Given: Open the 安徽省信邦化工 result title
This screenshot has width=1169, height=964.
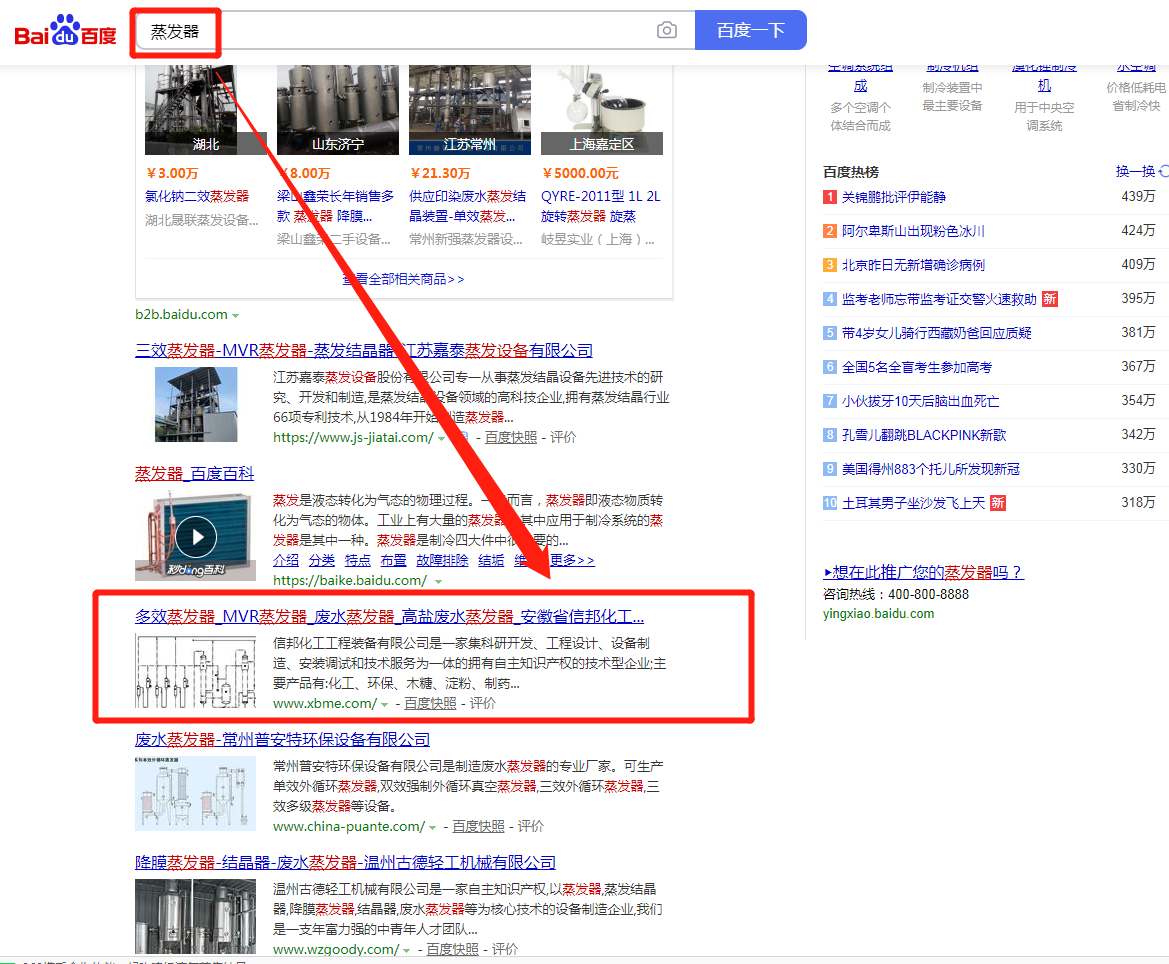Looking at the screenshot, I should click(x=389, y=617).
